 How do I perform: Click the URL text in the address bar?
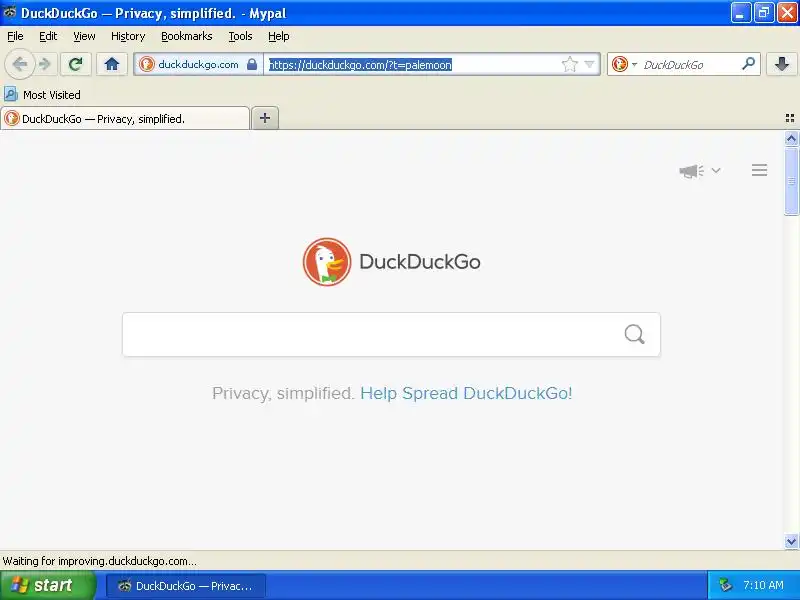[360, 65]
